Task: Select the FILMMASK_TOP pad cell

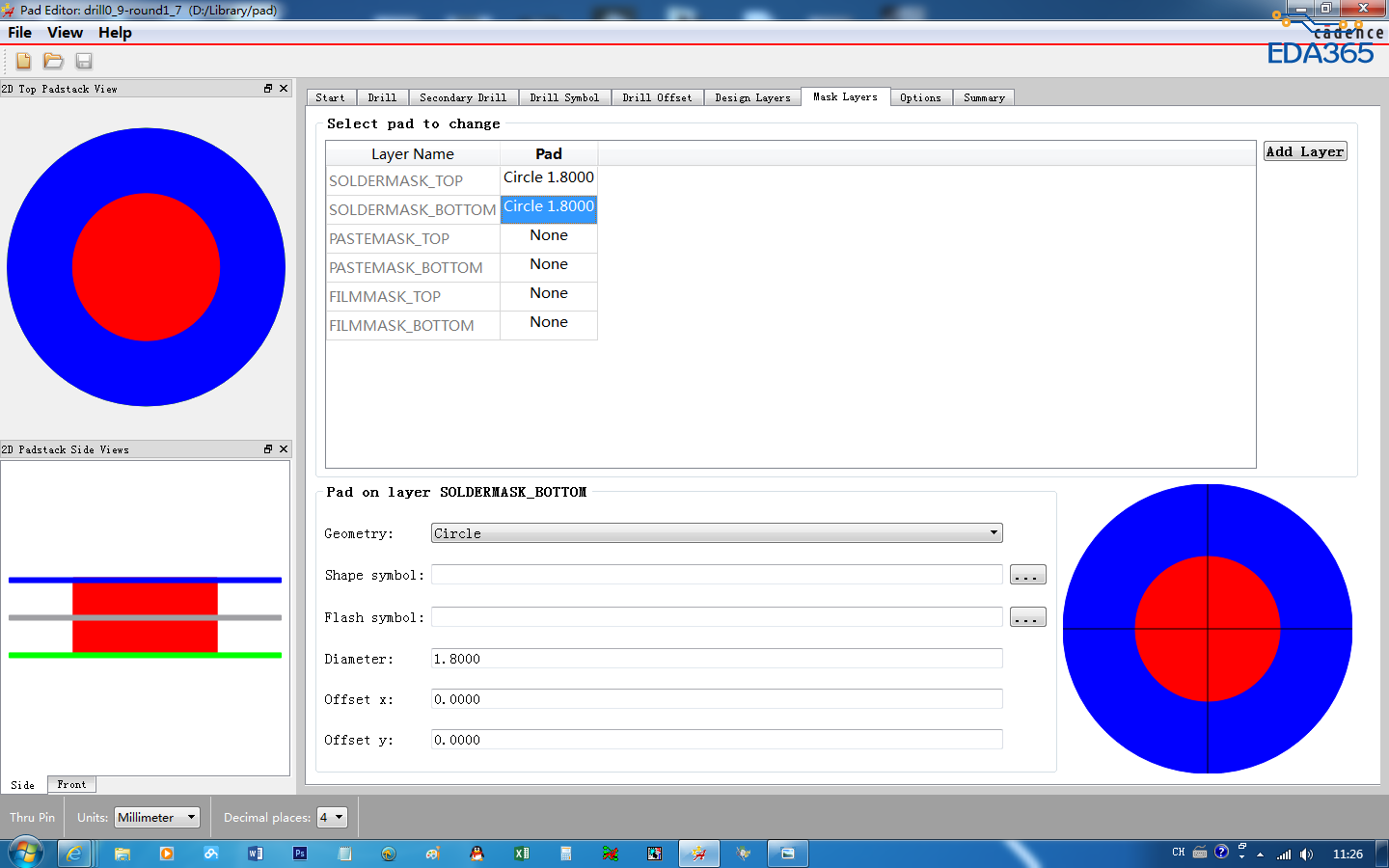Action: [549, 296]
